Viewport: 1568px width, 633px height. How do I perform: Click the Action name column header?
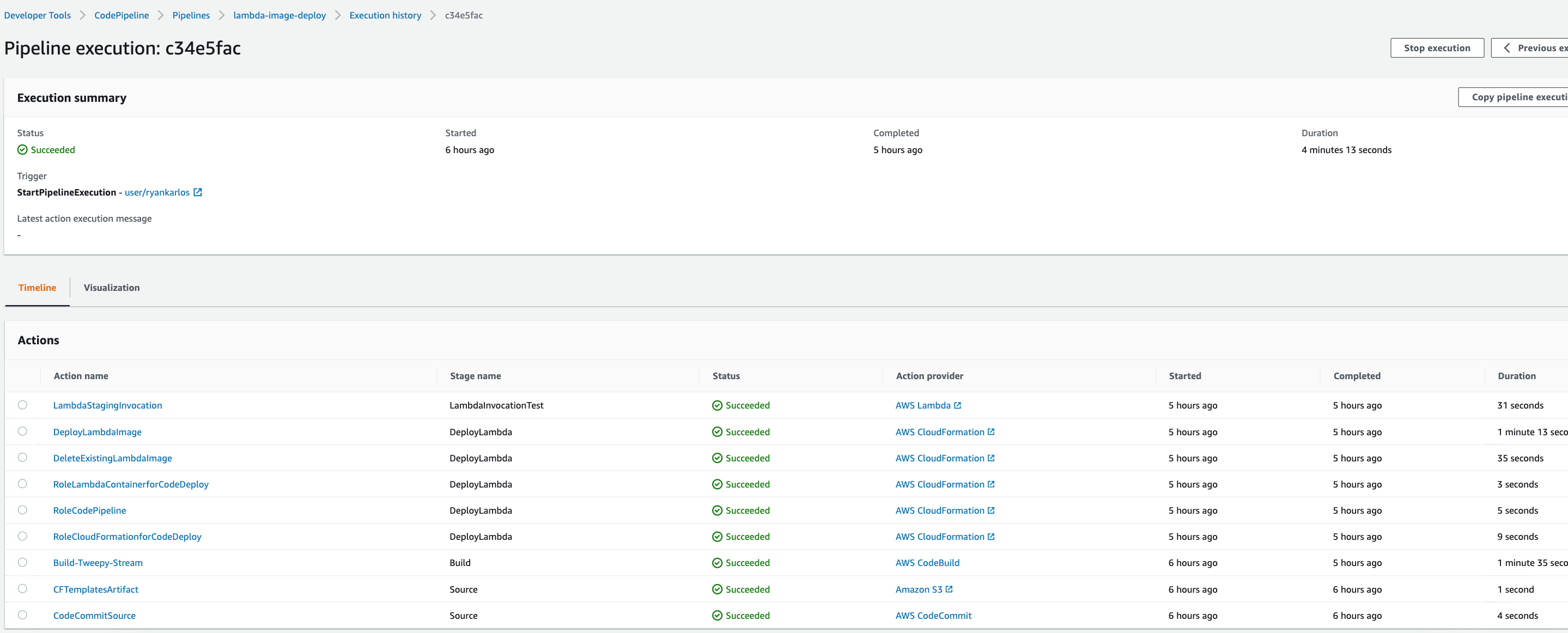(81, 376)
